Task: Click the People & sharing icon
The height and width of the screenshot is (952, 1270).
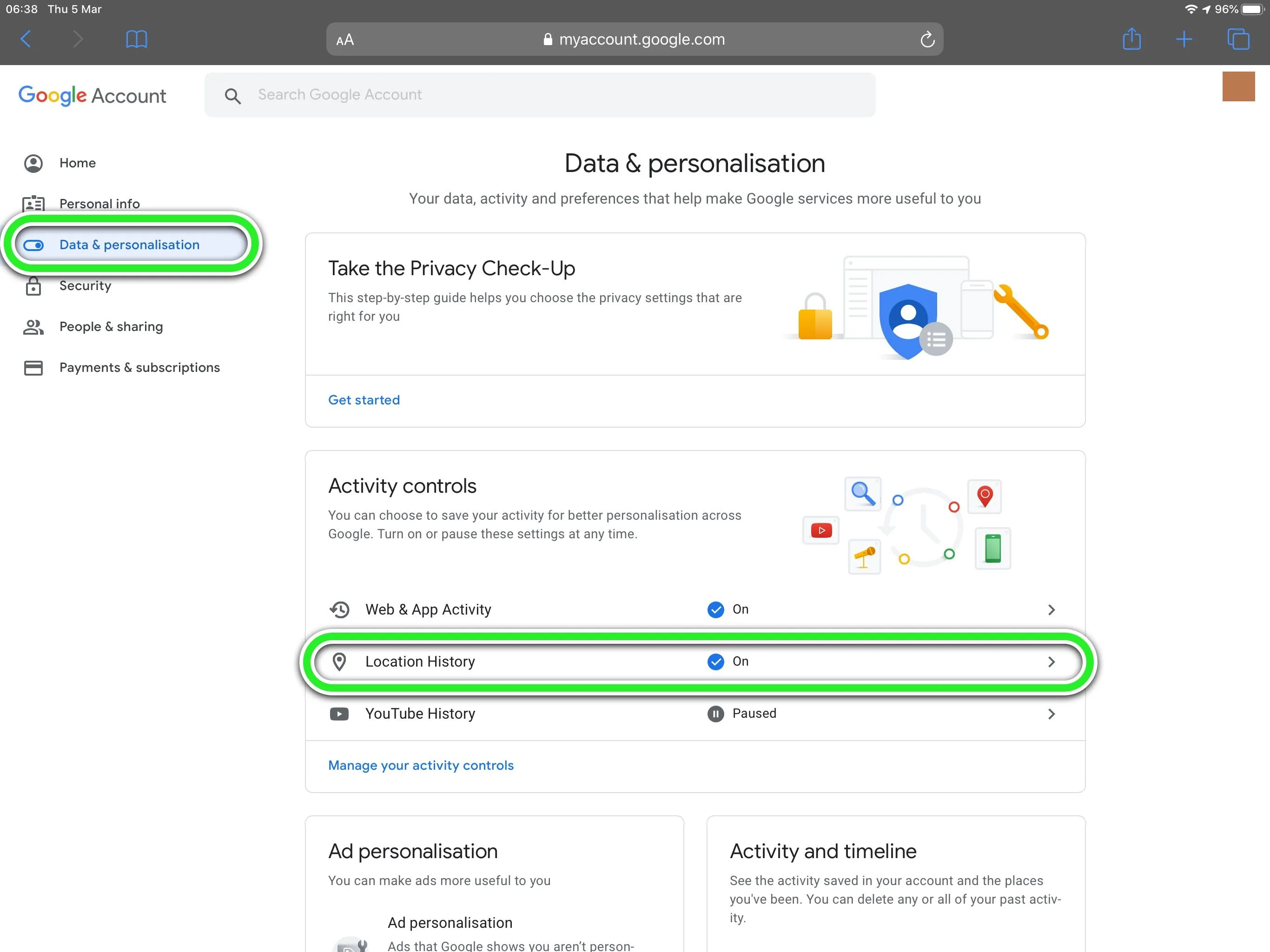Action: click(33, 327)
